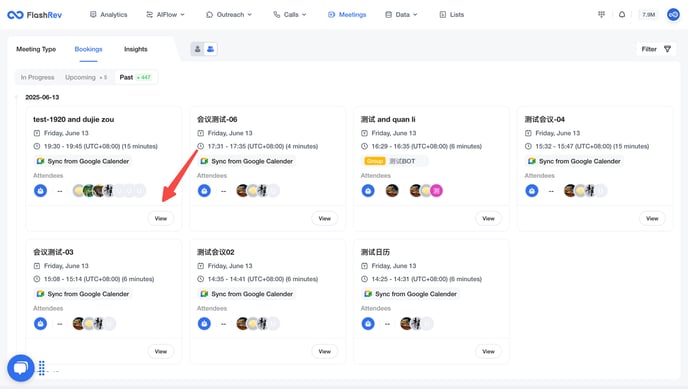Open the Filter button
The image size is (688, 389).
(x=656, y=49)
